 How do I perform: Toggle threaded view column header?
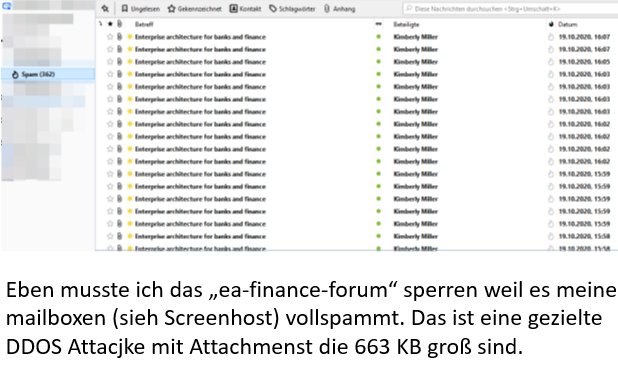101,24
